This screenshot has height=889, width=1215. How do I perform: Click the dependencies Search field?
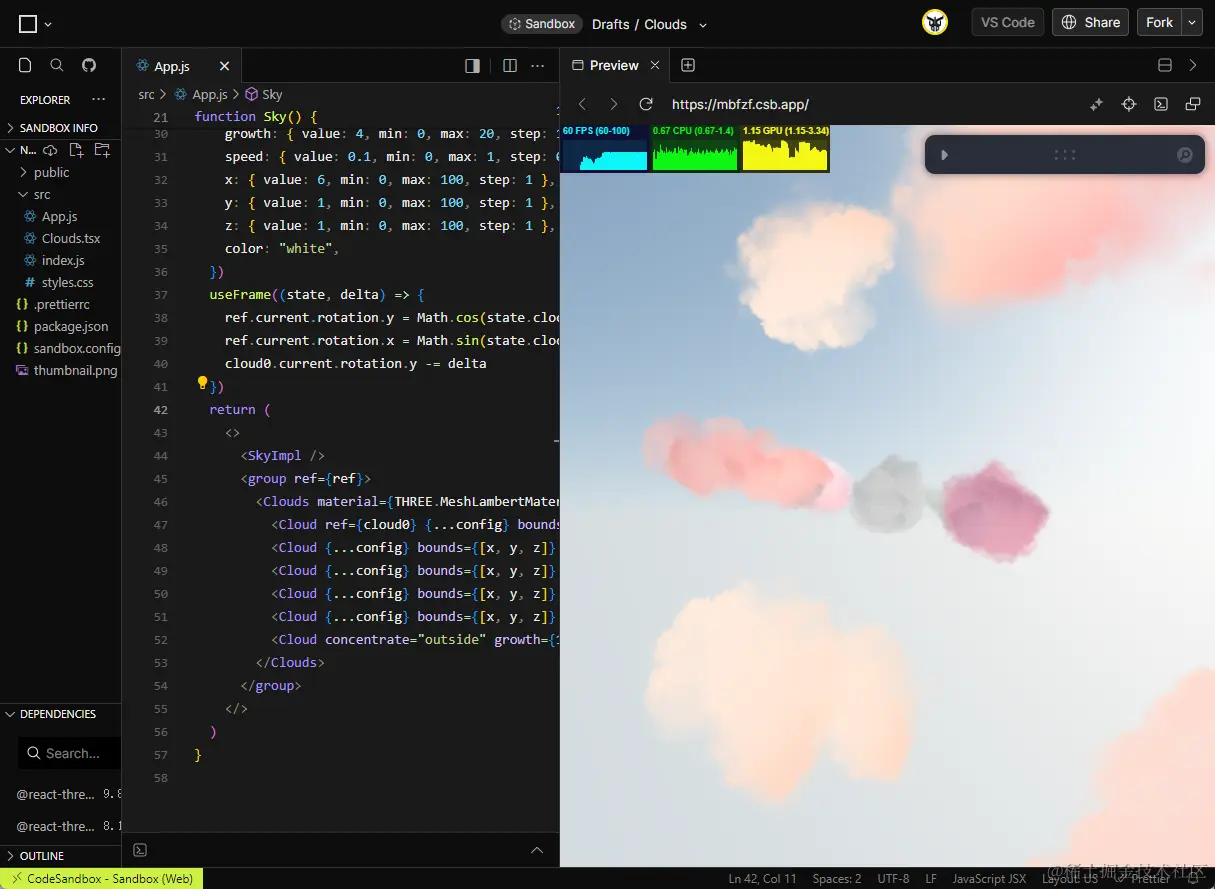(69, 753)
